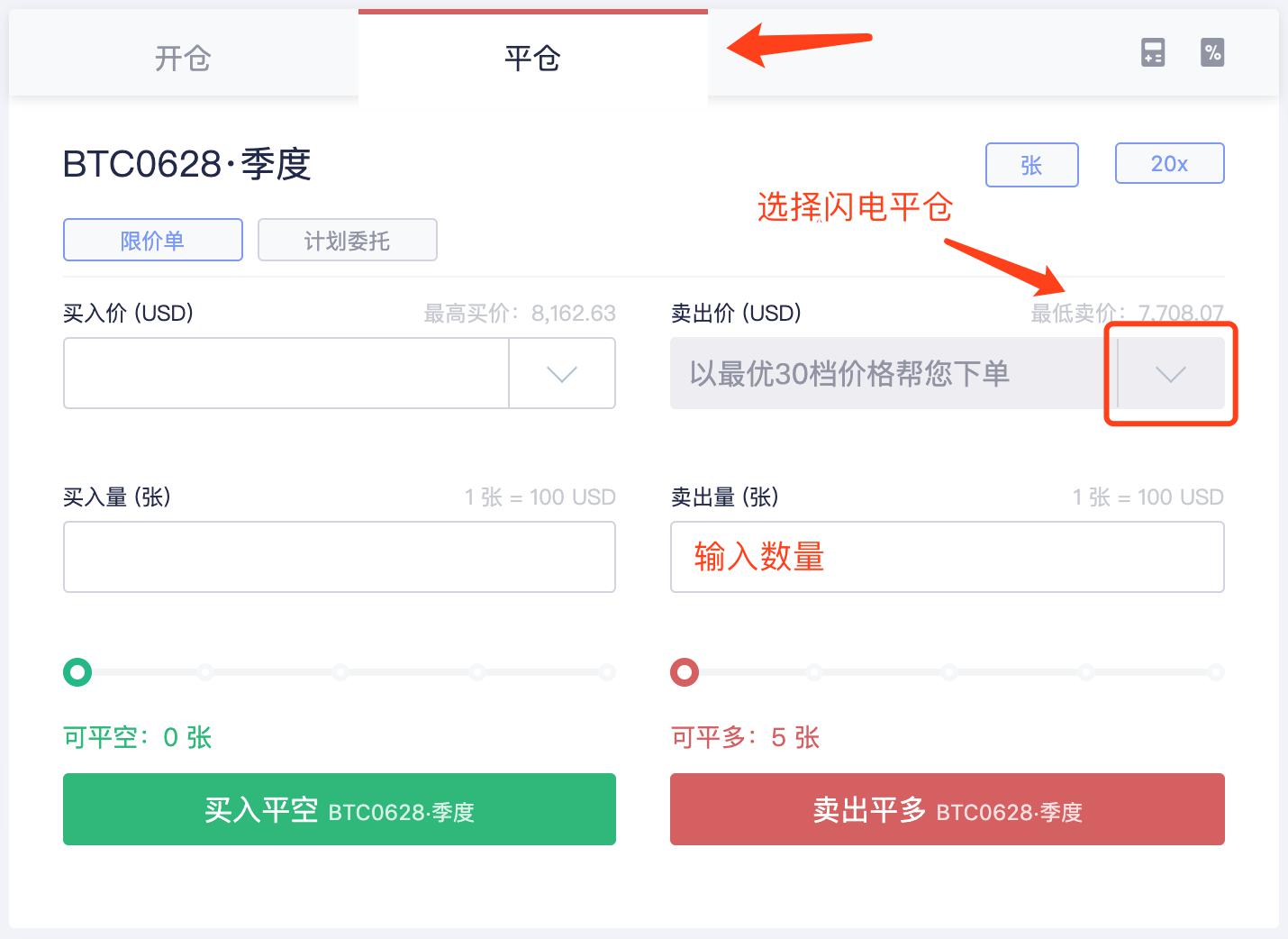Open the percent fee rate icon
The image size is (1288, 939).
click(x=1212, y=52)
